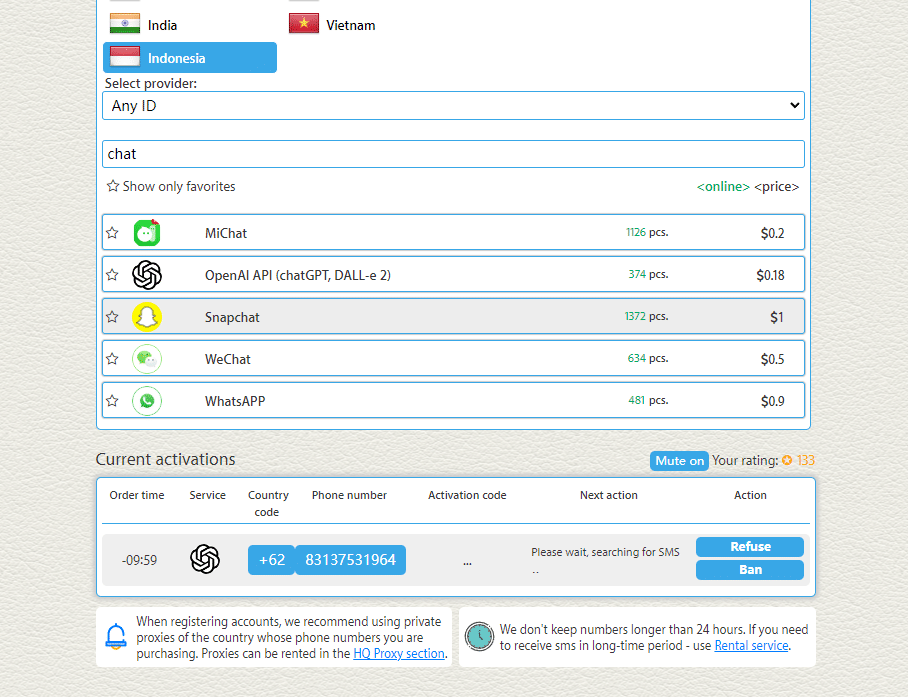Image resolution: width=908 pixels, height=697 pixels.
Task: Sort services by online count
Action: [x=723, y=186]
